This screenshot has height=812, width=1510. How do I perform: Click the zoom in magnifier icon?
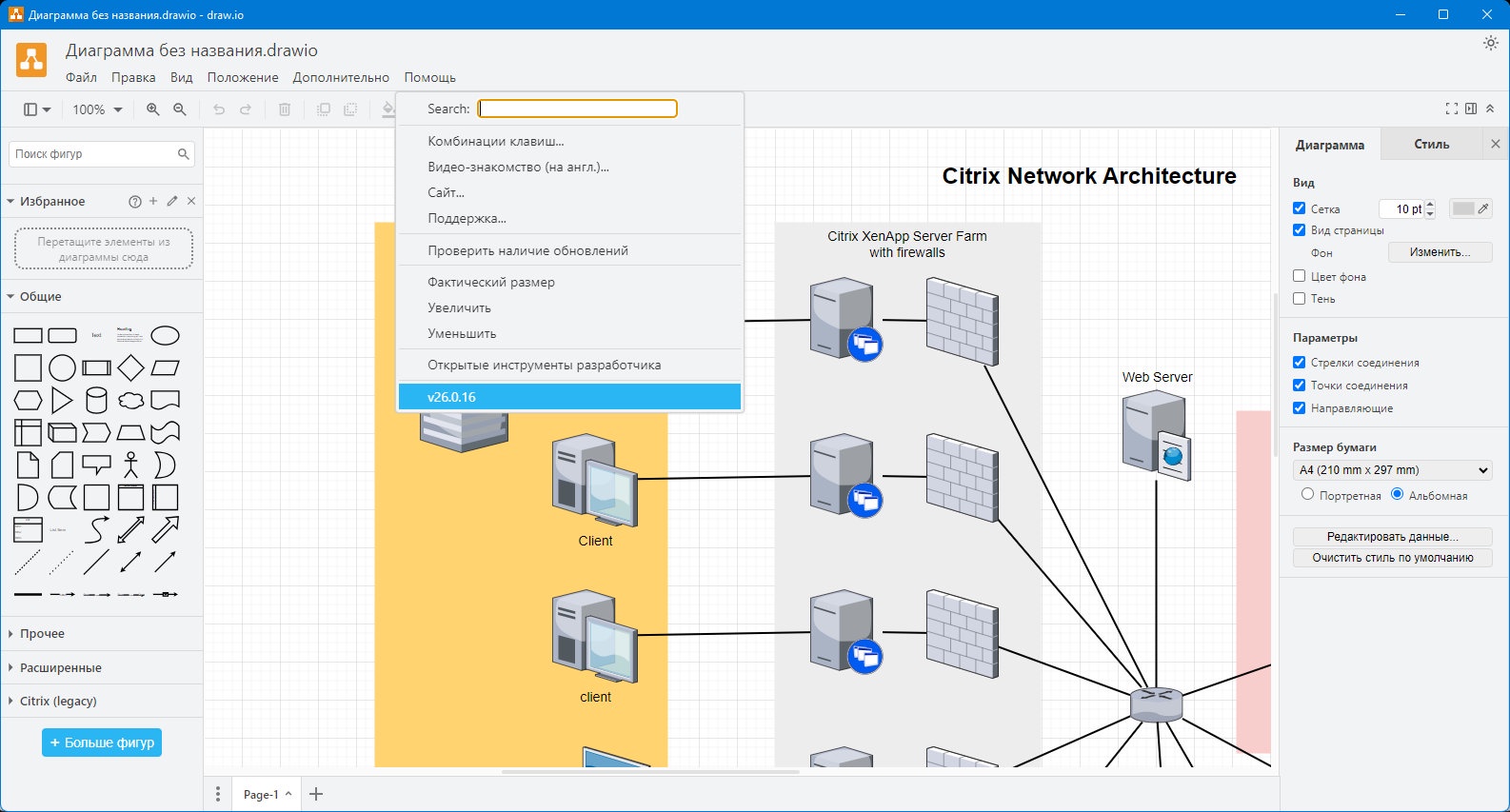tap(152, 109)
